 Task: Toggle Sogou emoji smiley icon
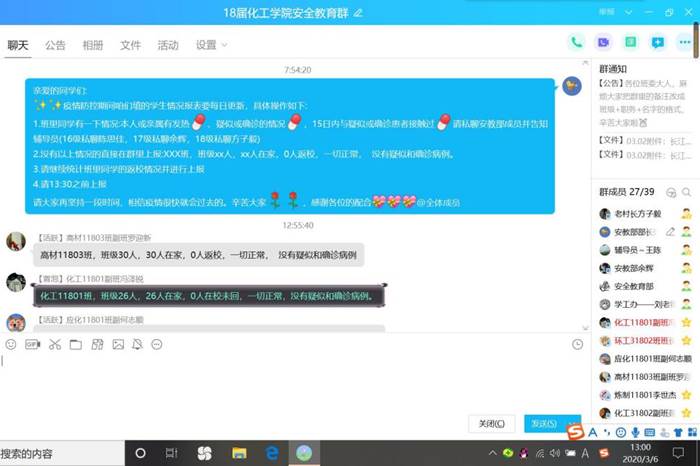click(621, 432)
